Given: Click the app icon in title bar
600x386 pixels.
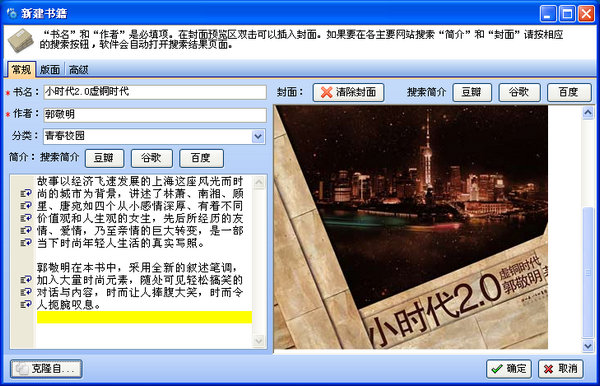Looking at the screenshot, I should 11,13.
